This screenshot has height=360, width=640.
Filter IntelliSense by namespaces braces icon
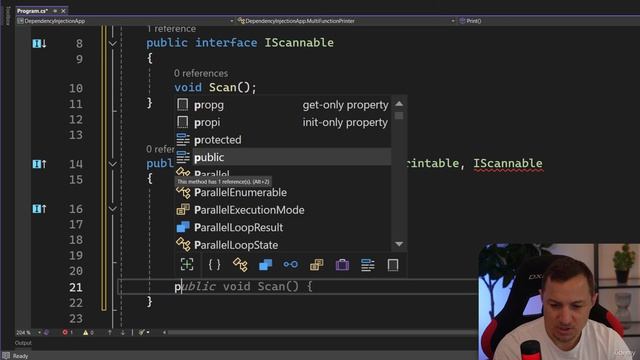click(x=214, y=264)
